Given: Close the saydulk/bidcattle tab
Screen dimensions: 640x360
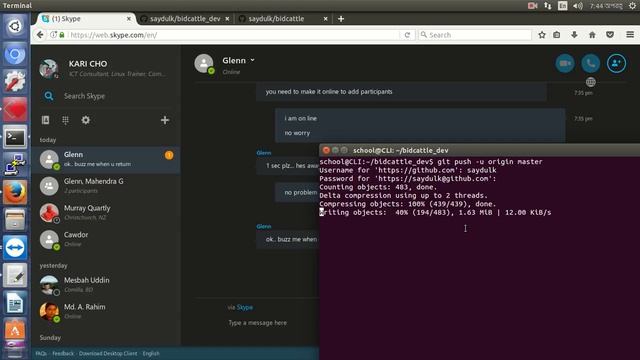Looking at the screenshot, I should (x=325, y=19).
